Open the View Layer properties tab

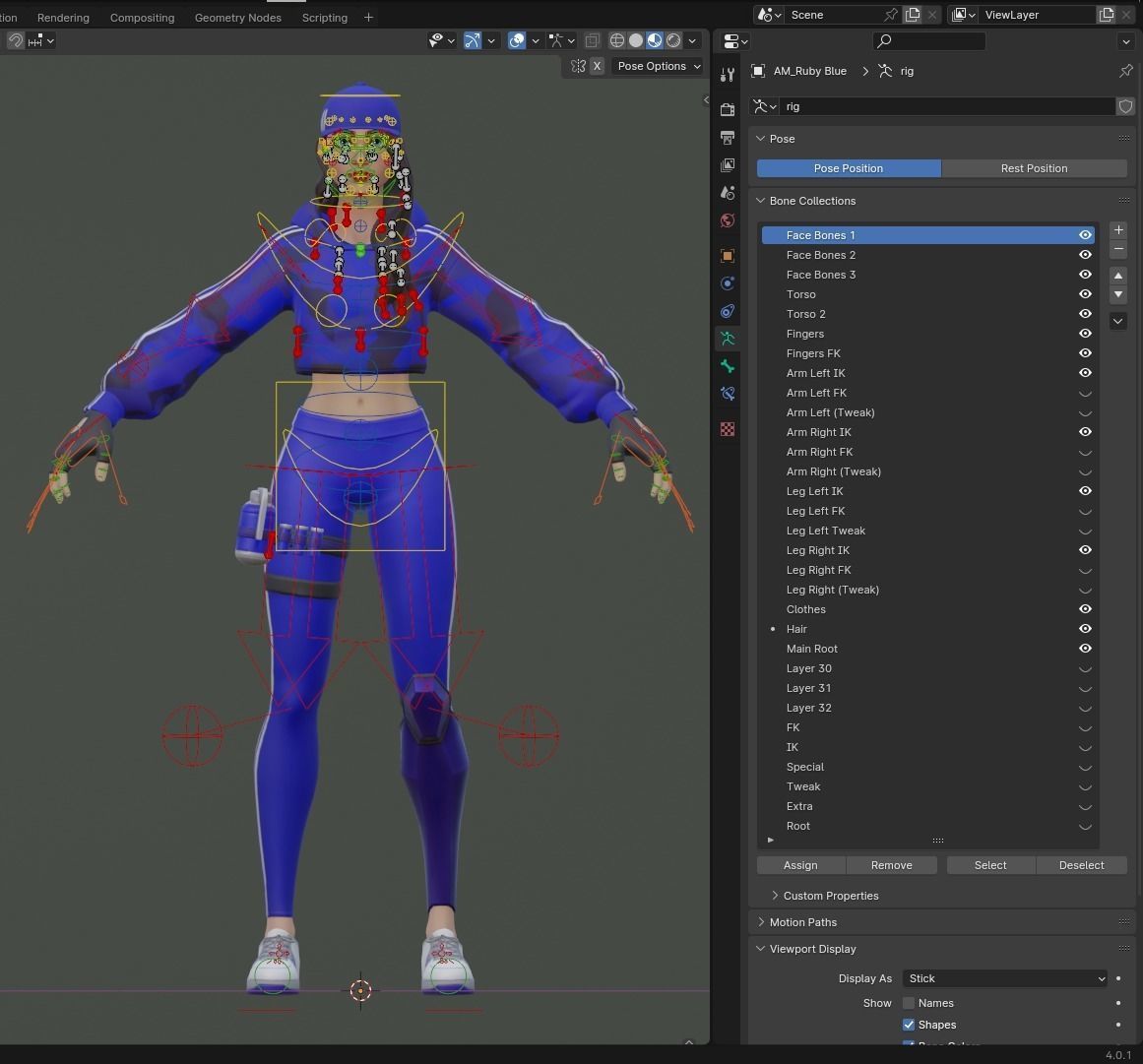pos(727,165)
